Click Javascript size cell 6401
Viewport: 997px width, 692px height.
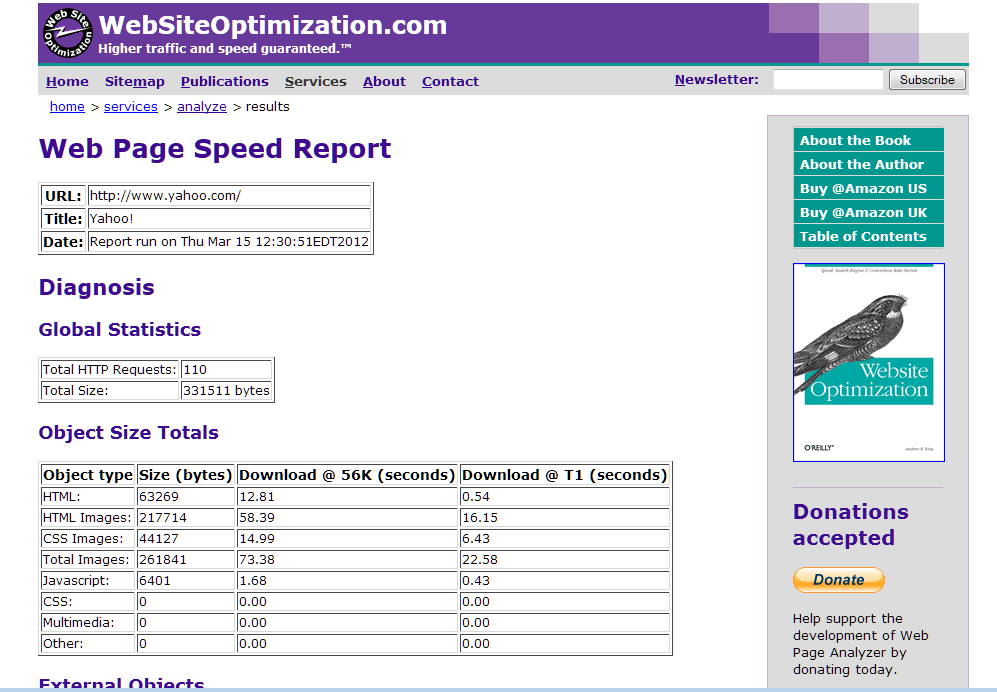(x=186, y=580)
